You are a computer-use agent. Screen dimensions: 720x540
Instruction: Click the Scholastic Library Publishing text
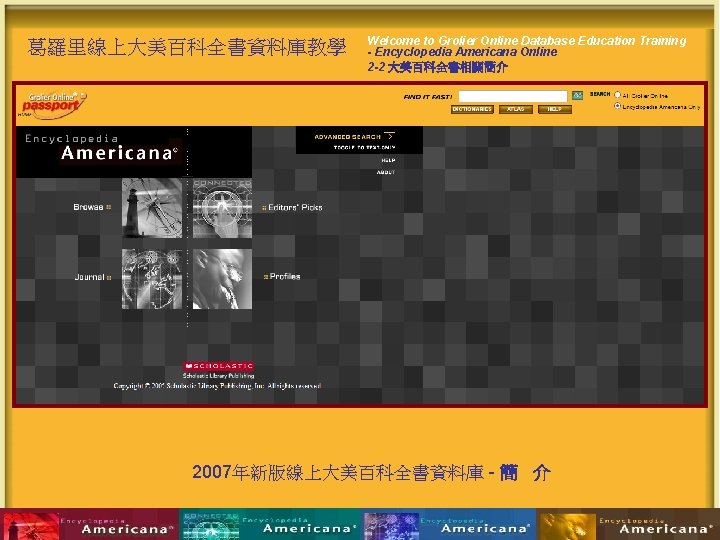tap(219, 376)
